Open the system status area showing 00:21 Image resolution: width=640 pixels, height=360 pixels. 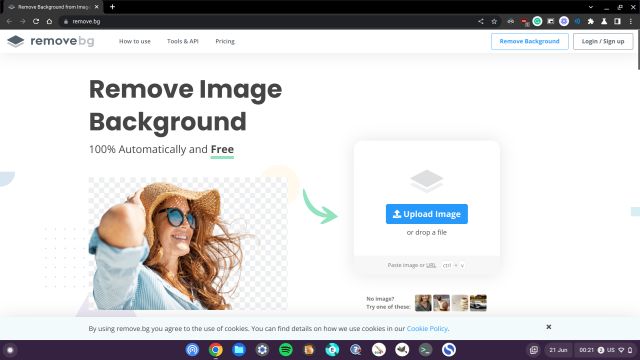tap(605, 350)
